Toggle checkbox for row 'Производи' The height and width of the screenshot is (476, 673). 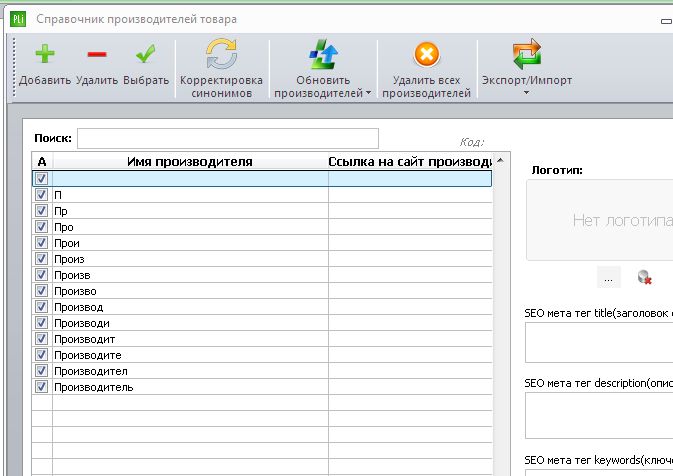pyautogui.click(x=41, y=322)
